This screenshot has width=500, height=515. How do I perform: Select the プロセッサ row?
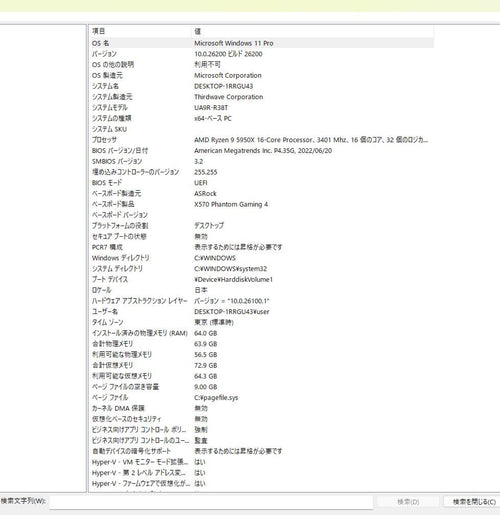(x=261, y=140)
